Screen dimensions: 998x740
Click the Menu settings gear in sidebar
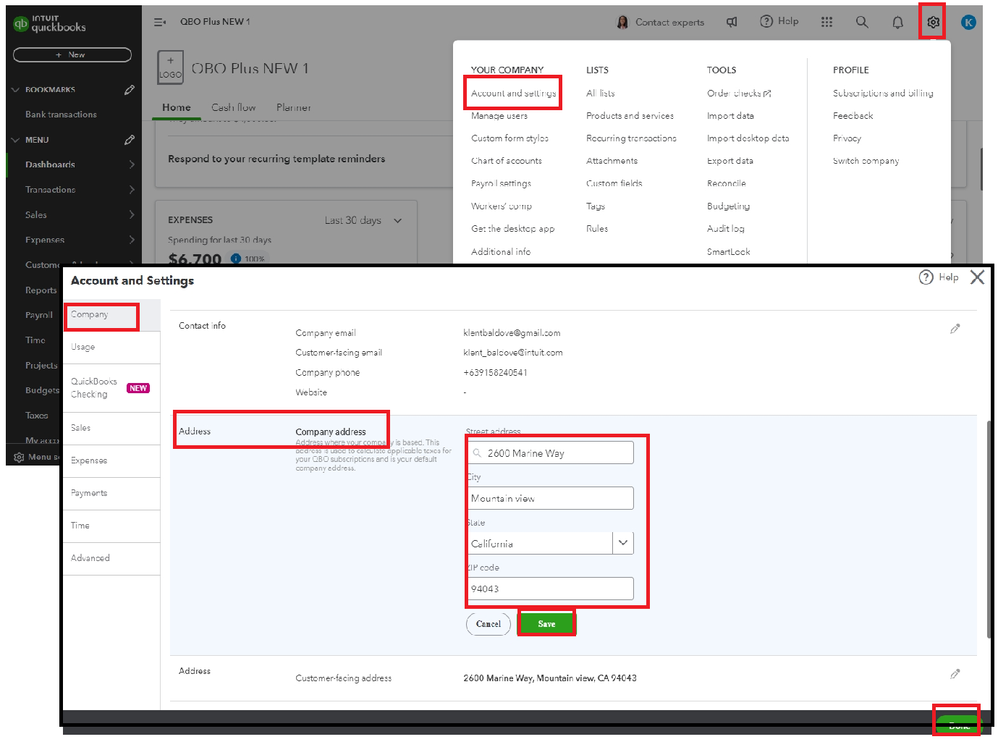pyautogui.click(x=19, y=457)
